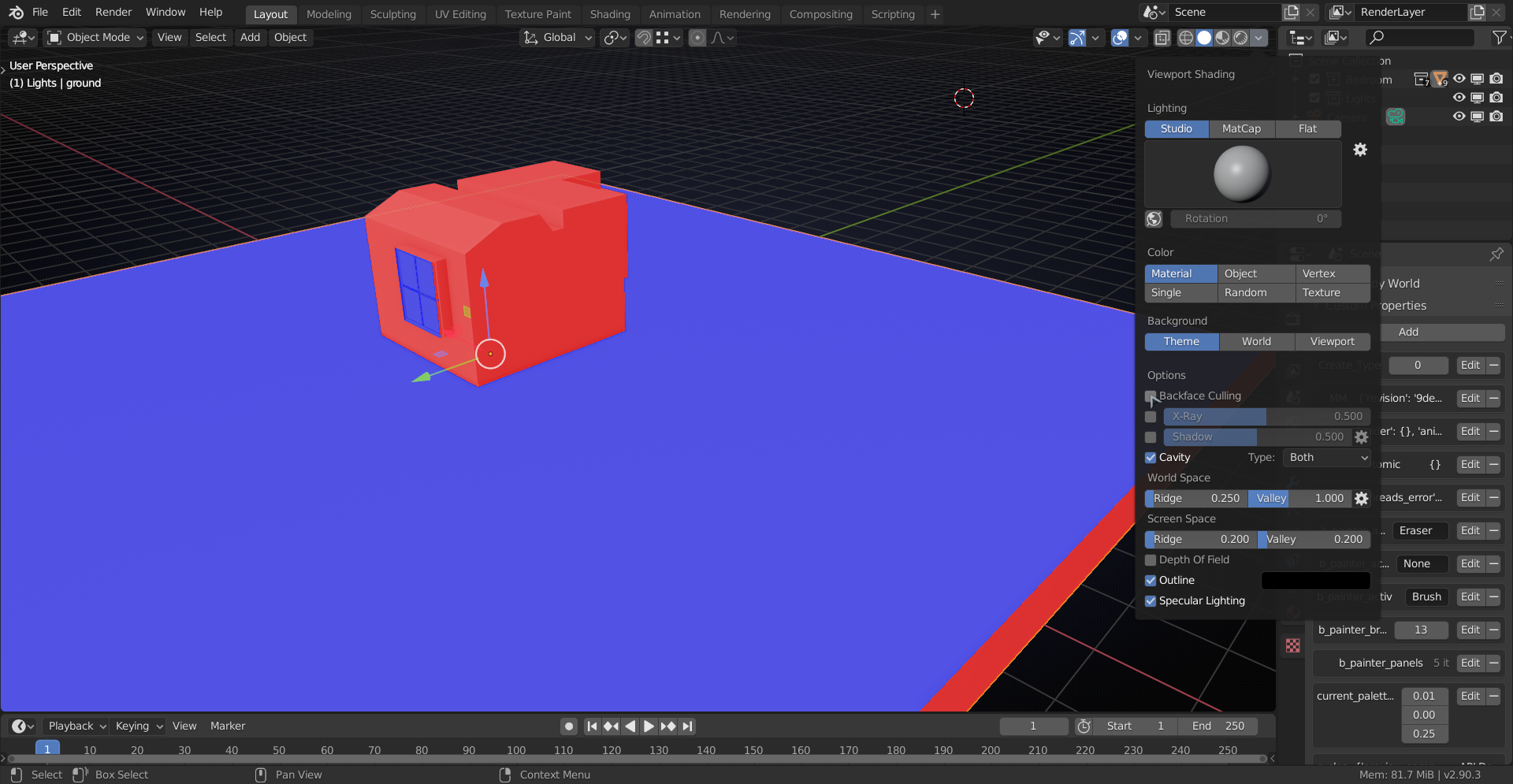This screenshot has width=1513, height=784.
Task: Open the shading options dropdown arrow
Action: coord(1259,37)
